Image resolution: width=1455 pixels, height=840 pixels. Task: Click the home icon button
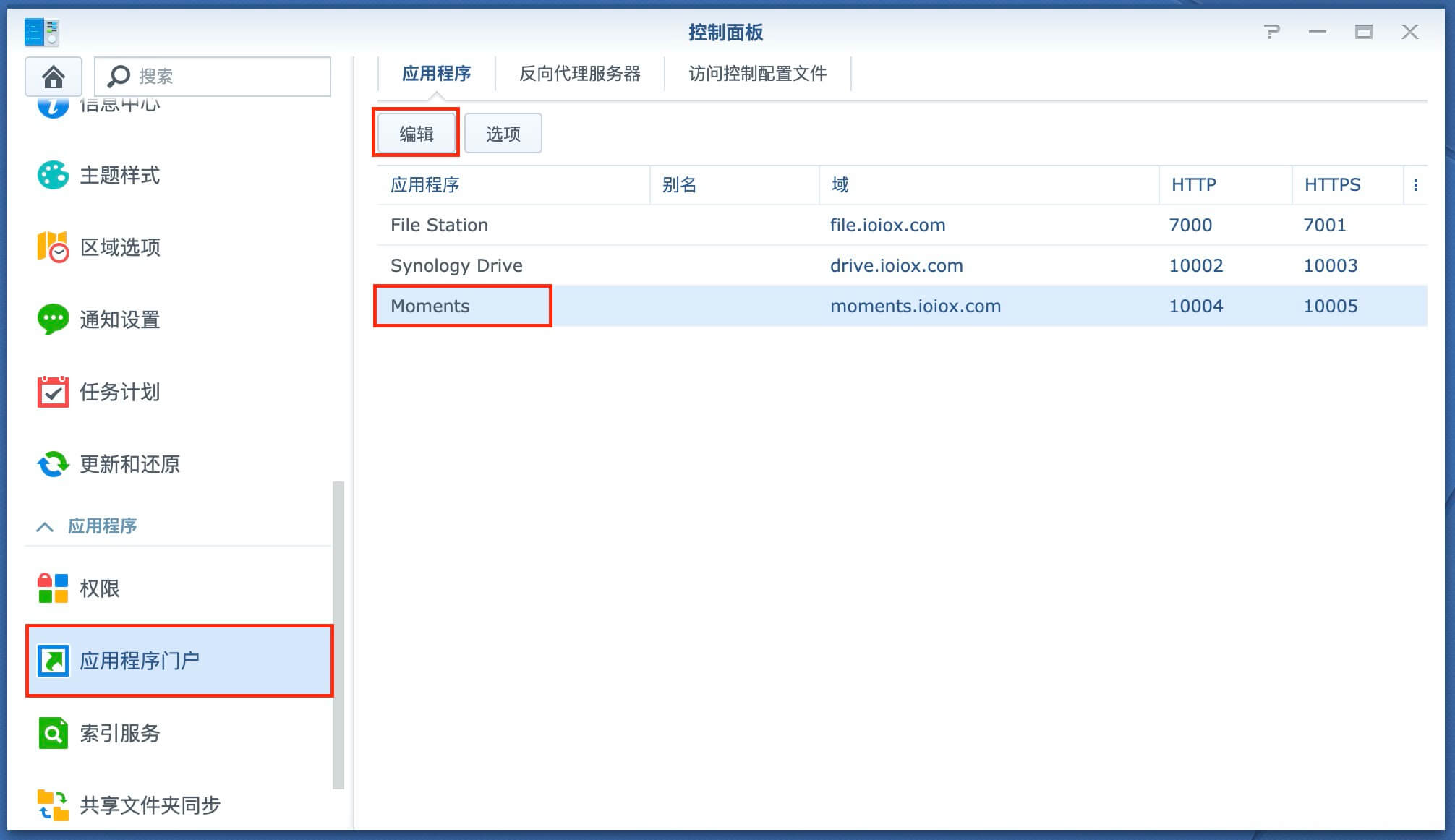tap(53, 76)
